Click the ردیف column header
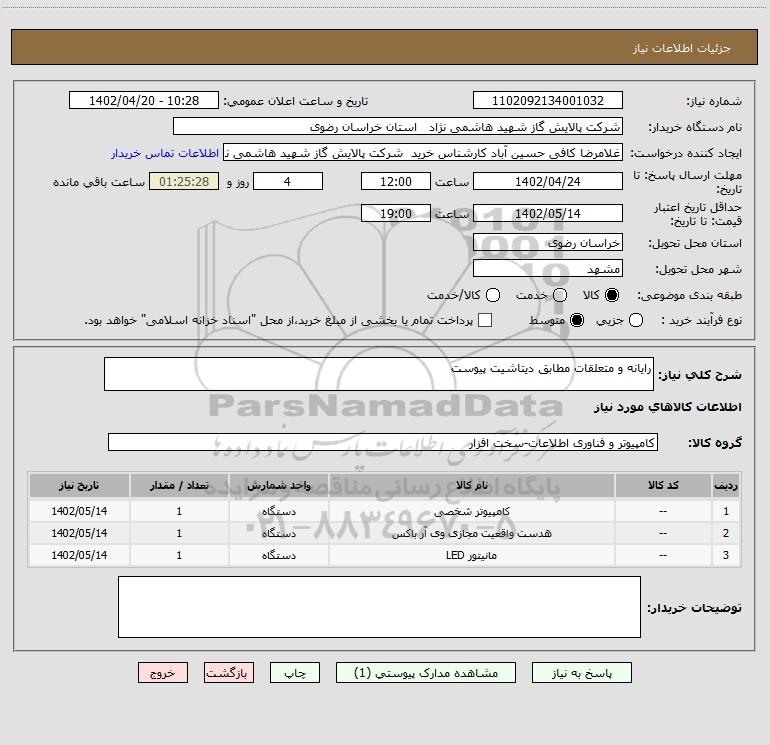Screen dimensions: 770x745 point(726,486)
